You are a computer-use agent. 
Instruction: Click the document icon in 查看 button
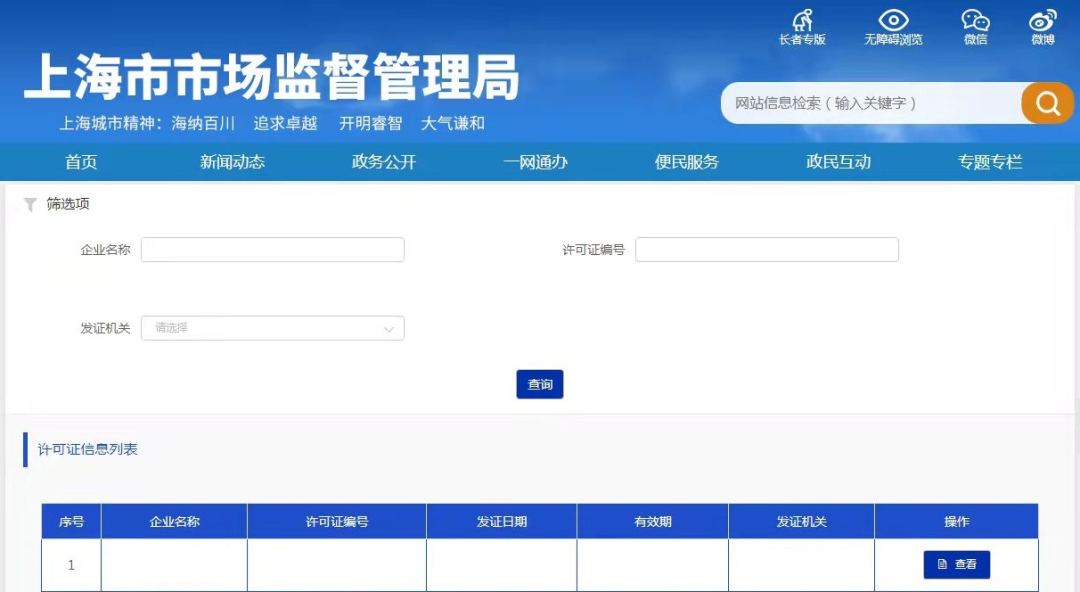[x=942, y=565]
